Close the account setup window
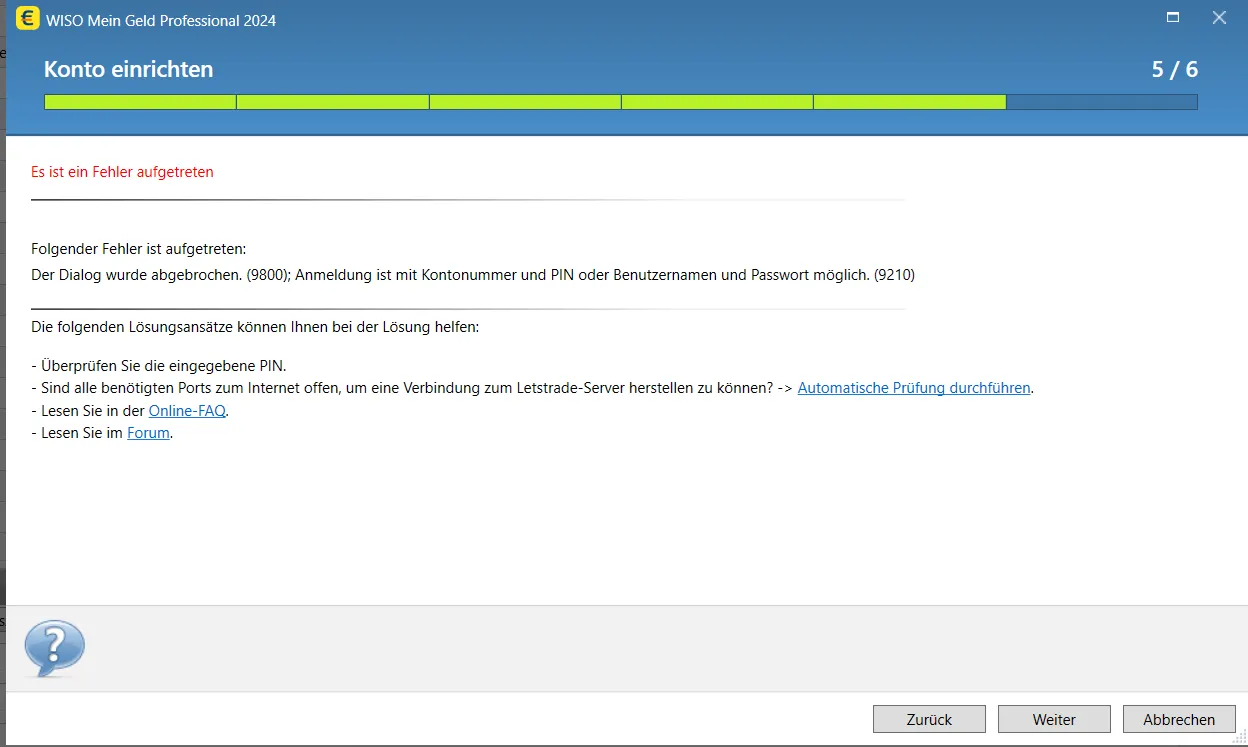The width and height of the screenshot is (1248, 747). 1219,18
